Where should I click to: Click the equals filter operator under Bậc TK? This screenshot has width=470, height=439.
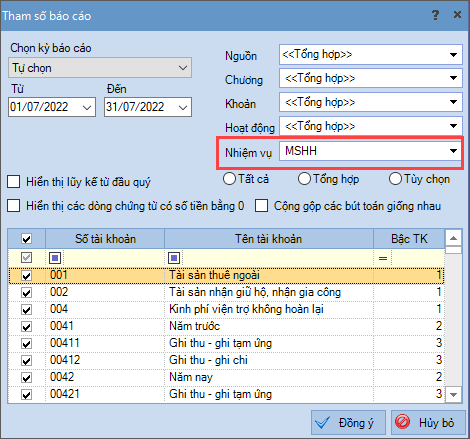(383, 258)
